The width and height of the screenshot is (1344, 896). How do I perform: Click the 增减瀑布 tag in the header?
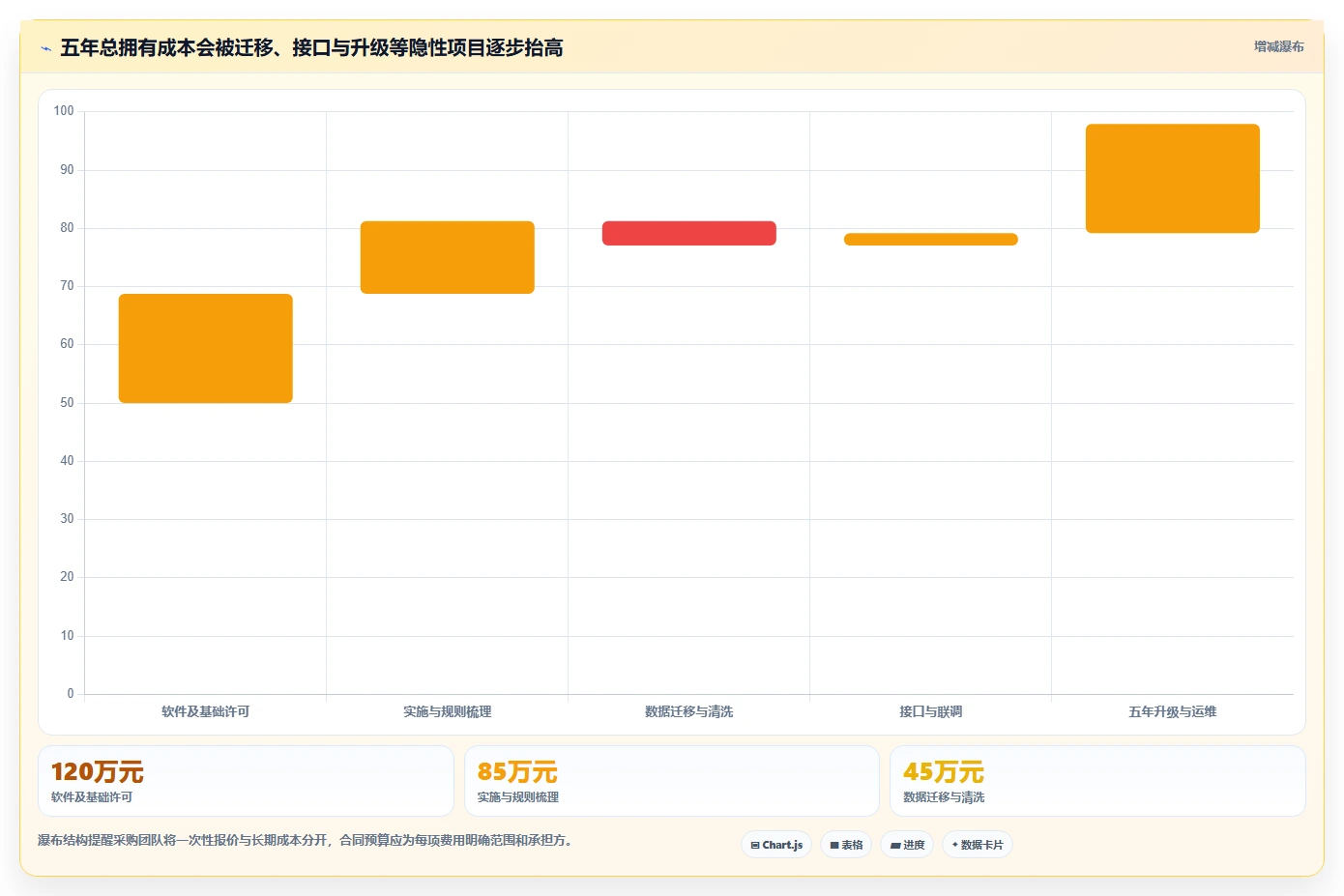coord(1278,46)
